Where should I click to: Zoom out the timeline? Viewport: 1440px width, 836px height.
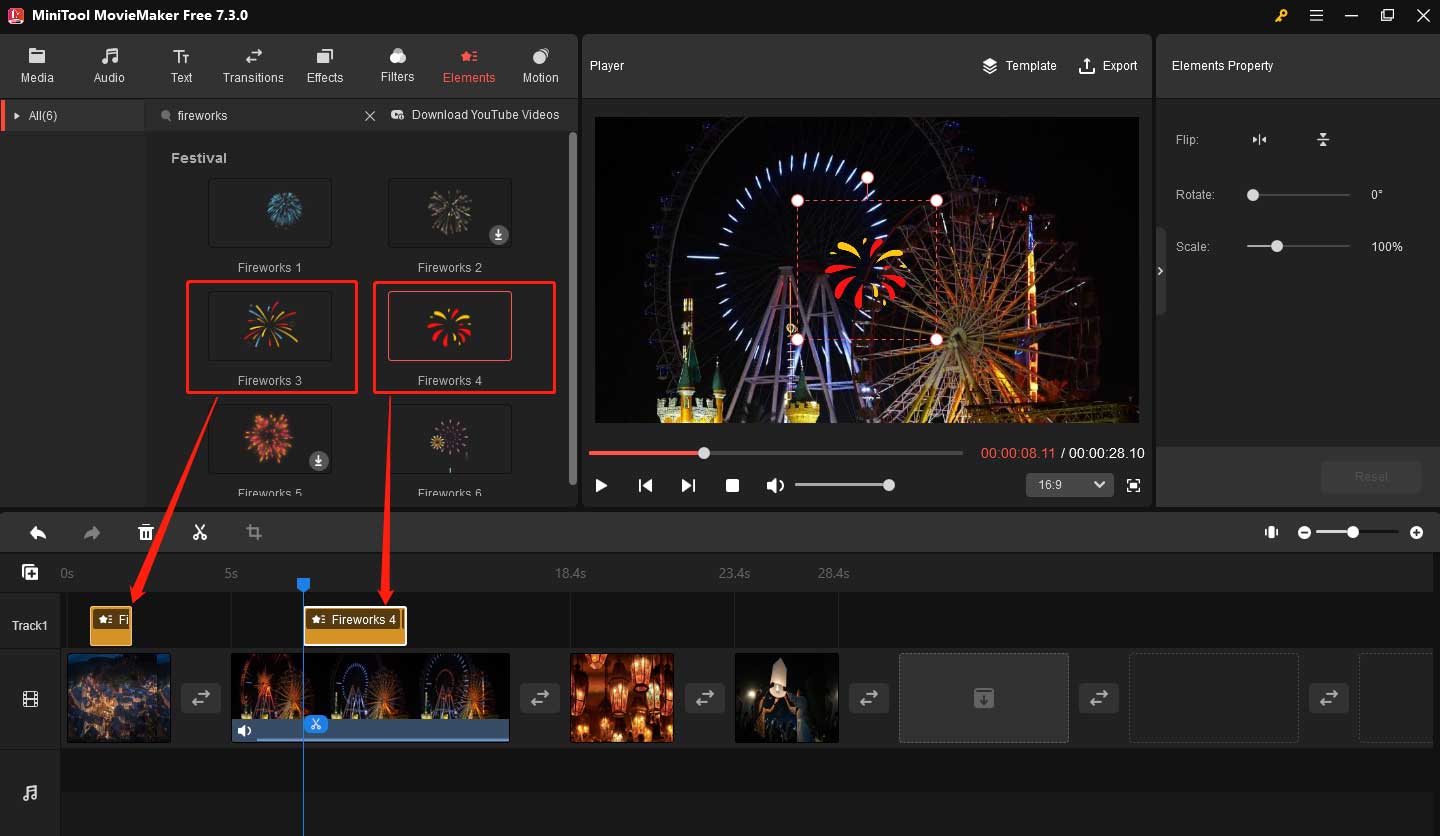pos(1304,533)
